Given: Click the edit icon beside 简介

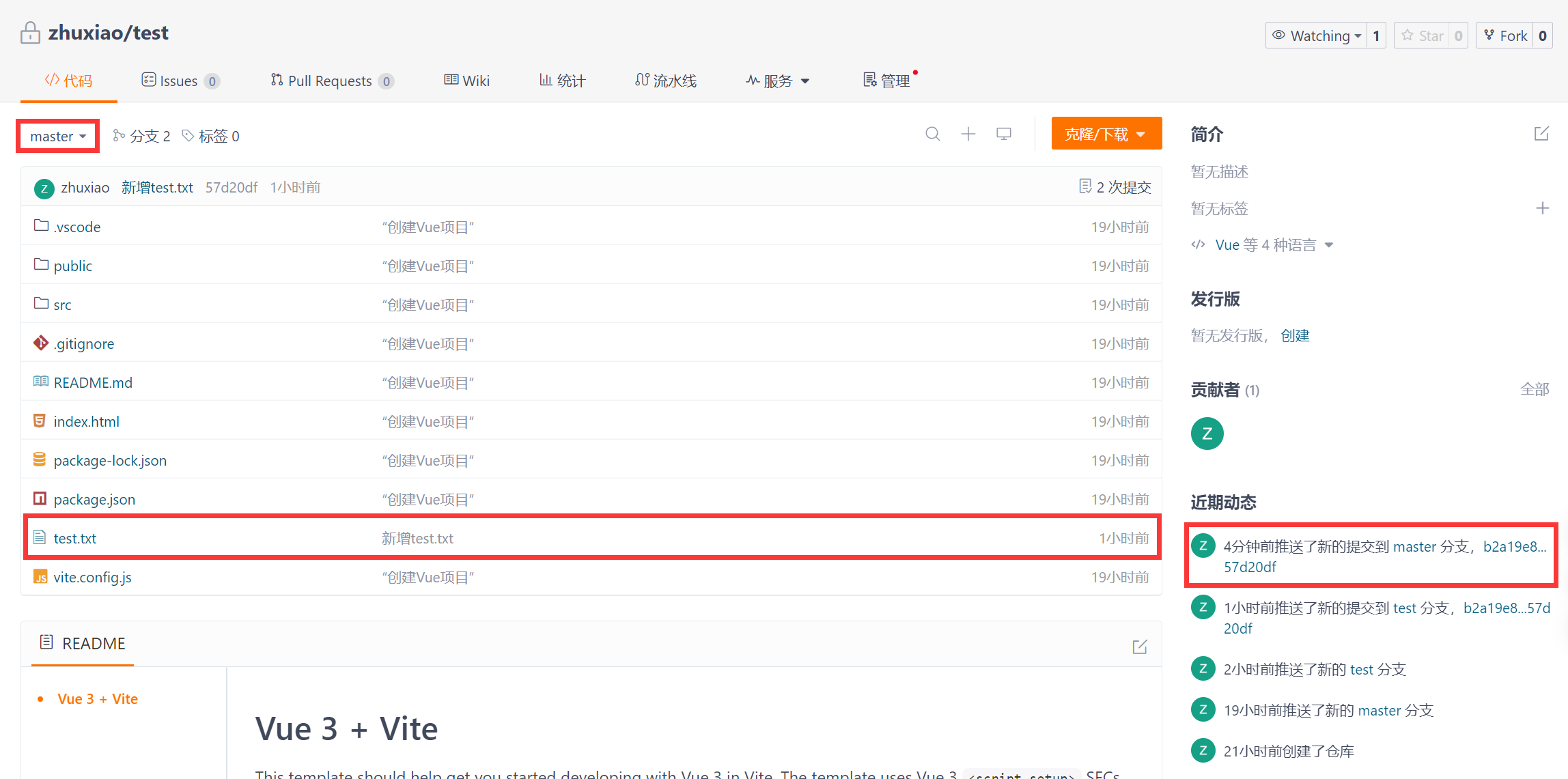Looking at the screenshot, I should tap(1541, 134).
